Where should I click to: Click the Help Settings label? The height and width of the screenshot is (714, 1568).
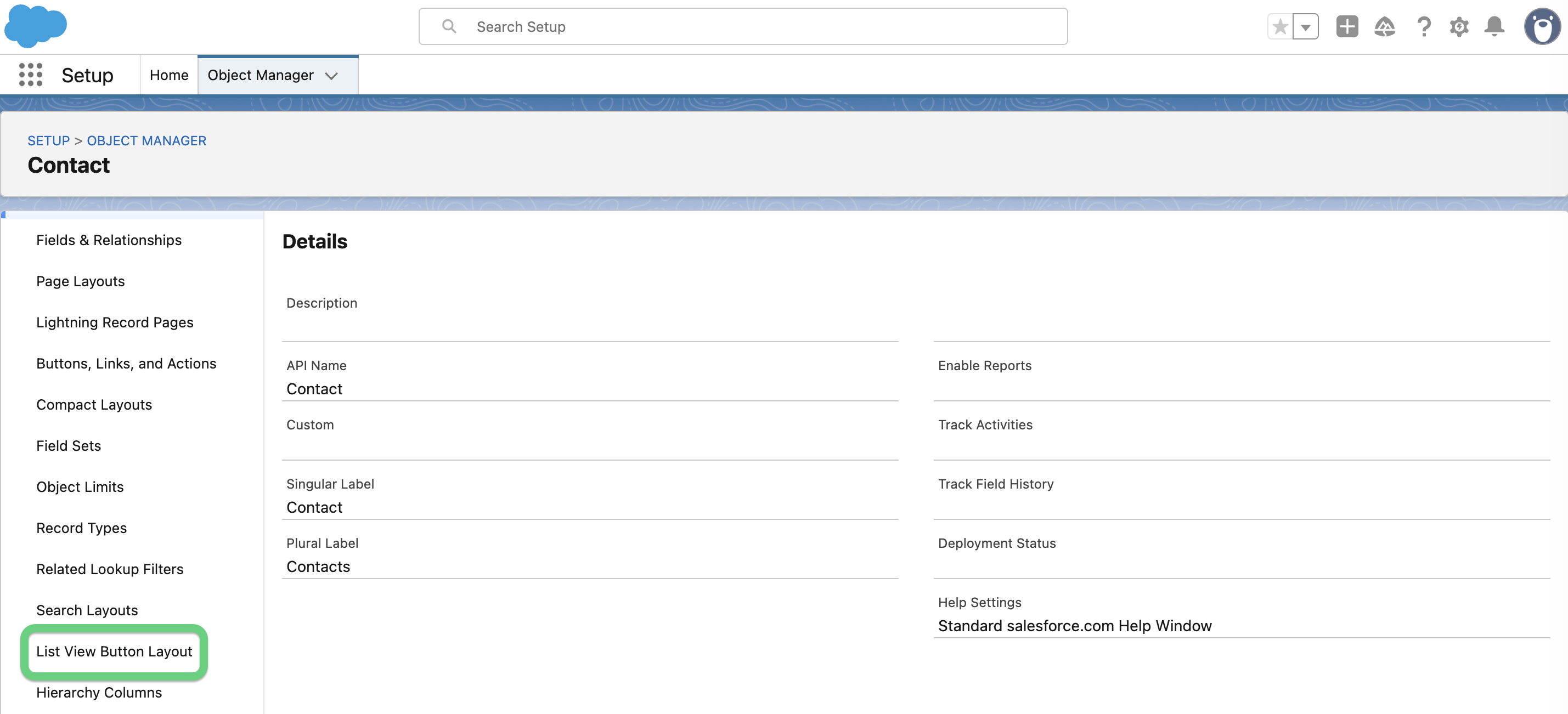[980, 603]
